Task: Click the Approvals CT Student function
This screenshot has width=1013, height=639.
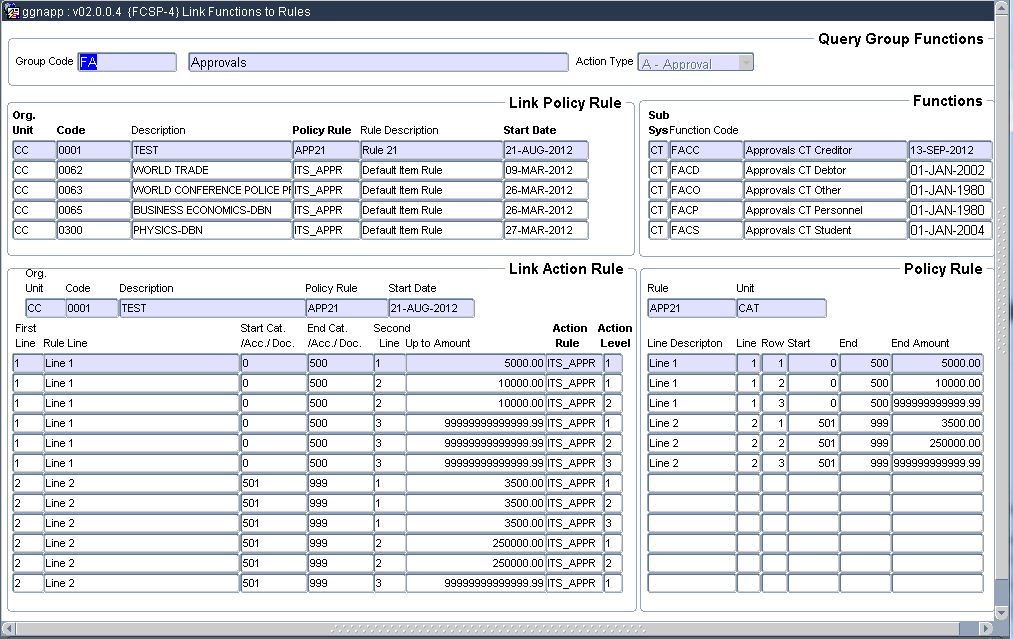Action: coord(825,230)
